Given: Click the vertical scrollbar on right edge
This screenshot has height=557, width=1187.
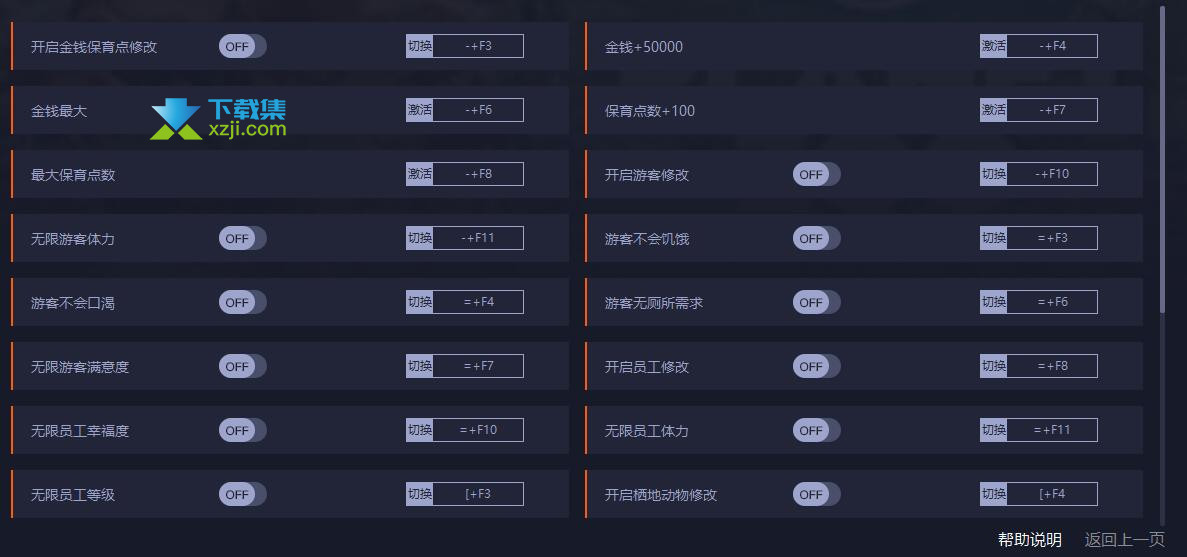Looking at the screenshot, I should [1163, 159].
